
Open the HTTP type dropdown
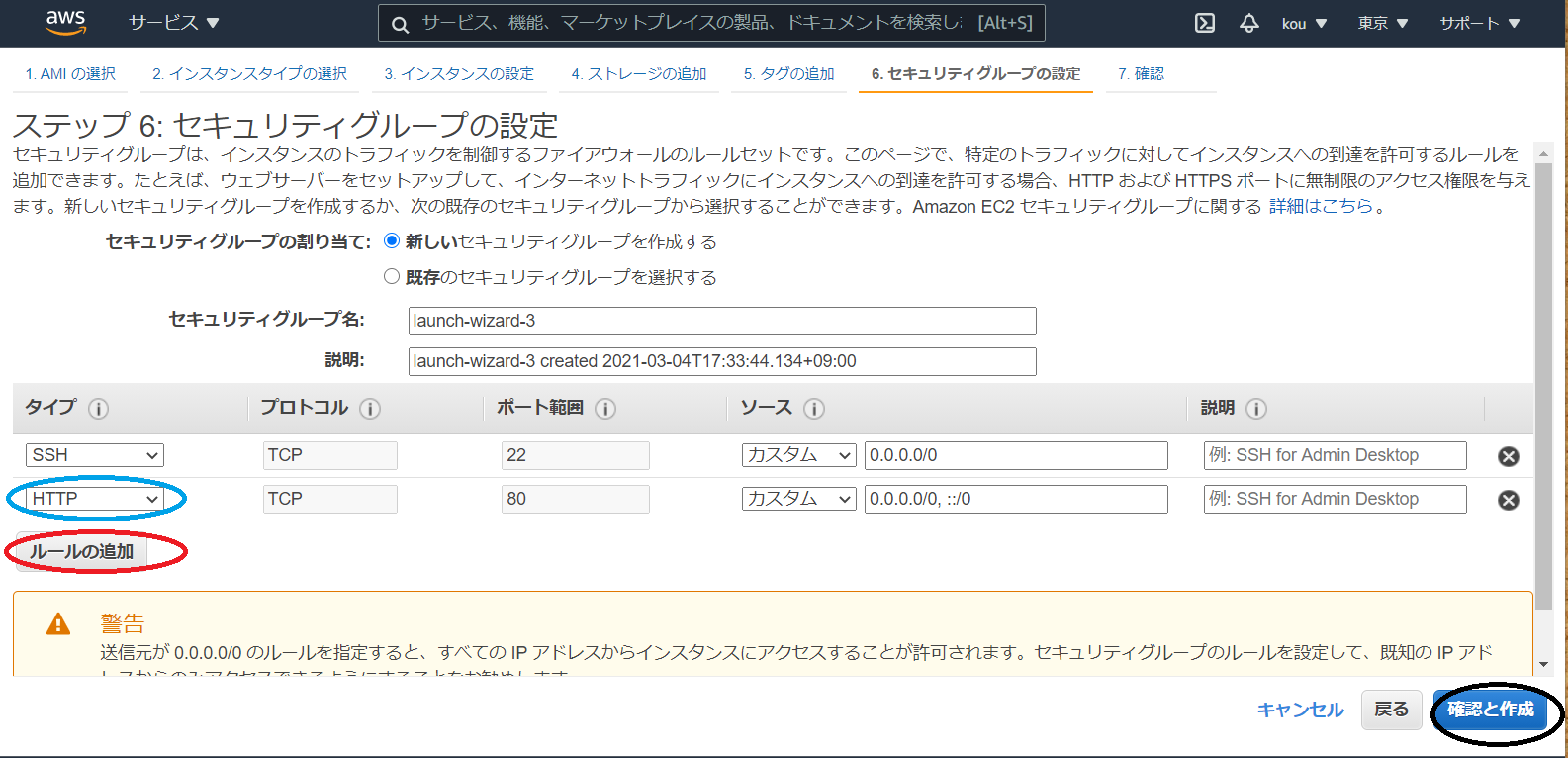point(95,499)
